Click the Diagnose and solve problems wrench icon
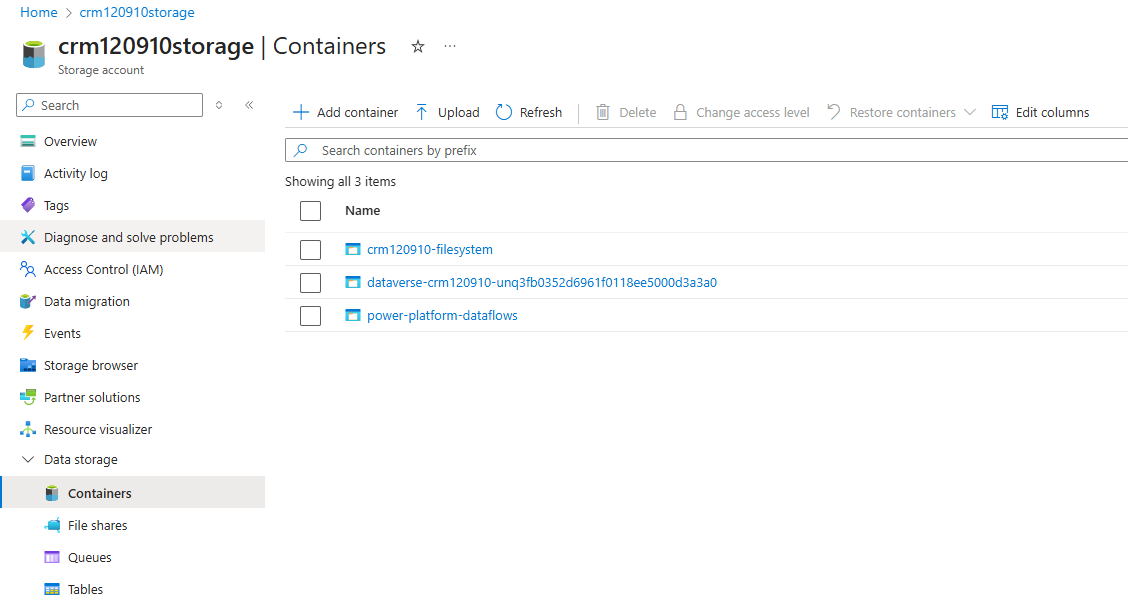 28,237
